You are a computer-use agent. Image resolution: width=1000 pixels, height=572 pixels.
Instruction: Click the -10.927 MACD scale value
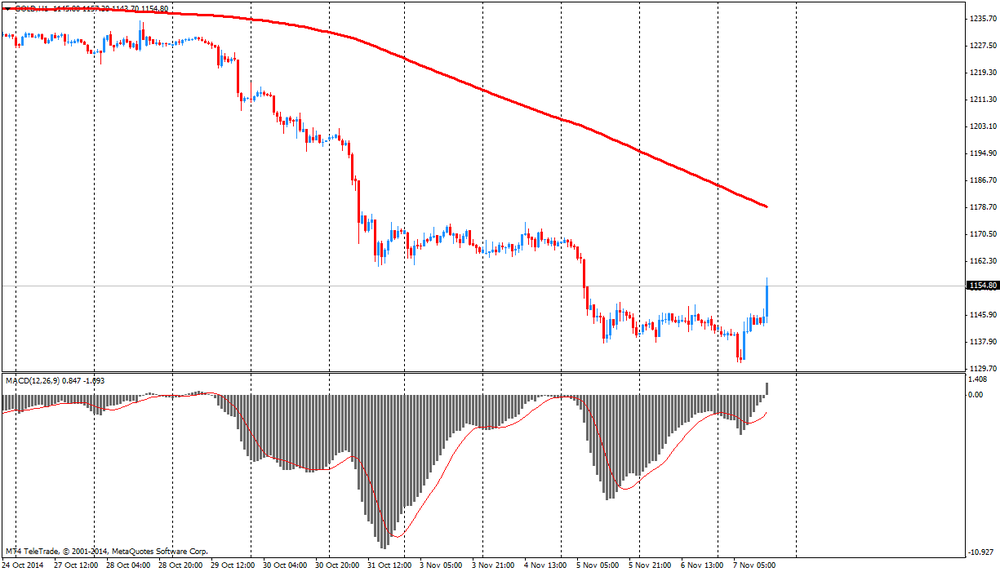[981, 552]
